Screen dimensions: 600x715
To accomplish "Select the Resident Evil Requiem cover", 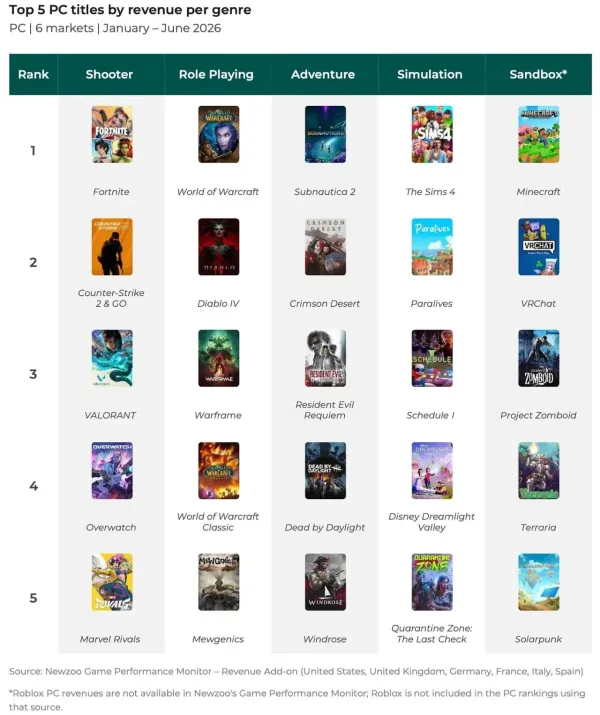I will (x=325, y=358).
